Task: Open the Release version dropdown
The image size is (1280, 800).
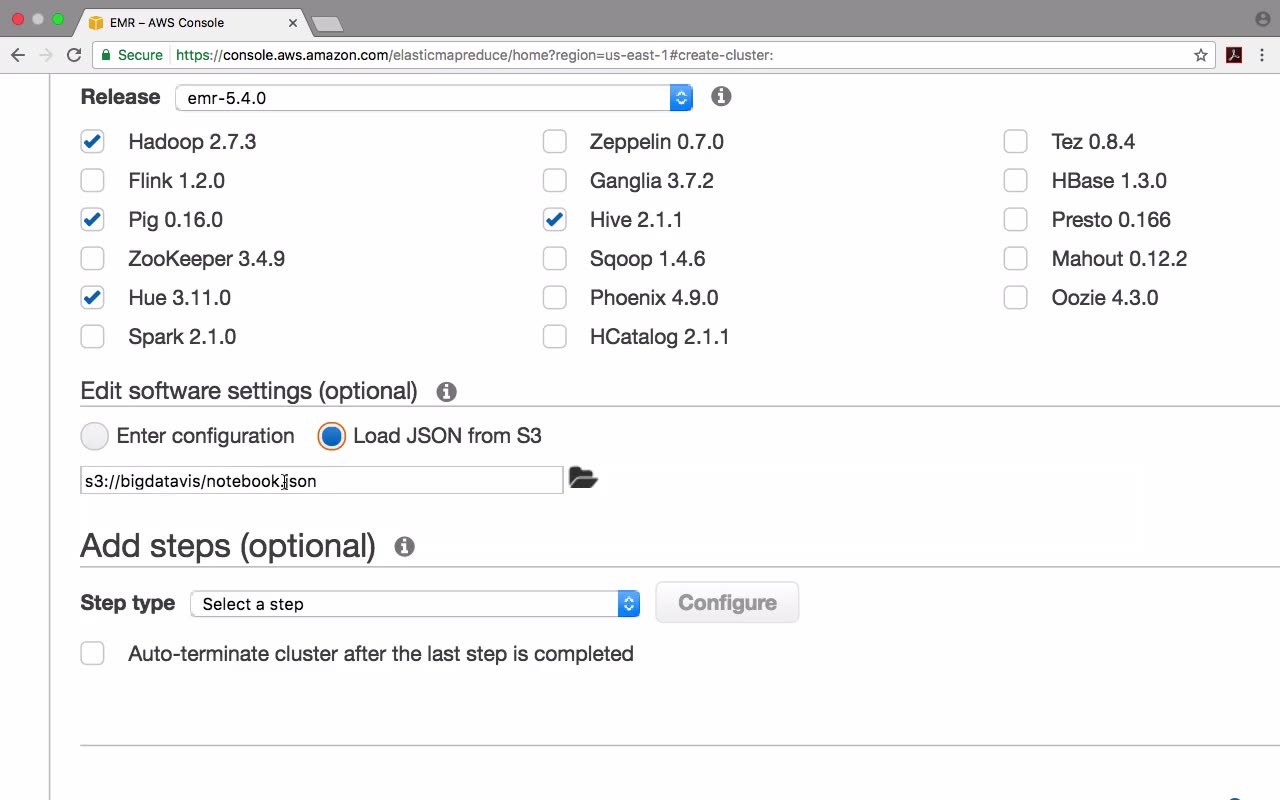Action: 433,98
